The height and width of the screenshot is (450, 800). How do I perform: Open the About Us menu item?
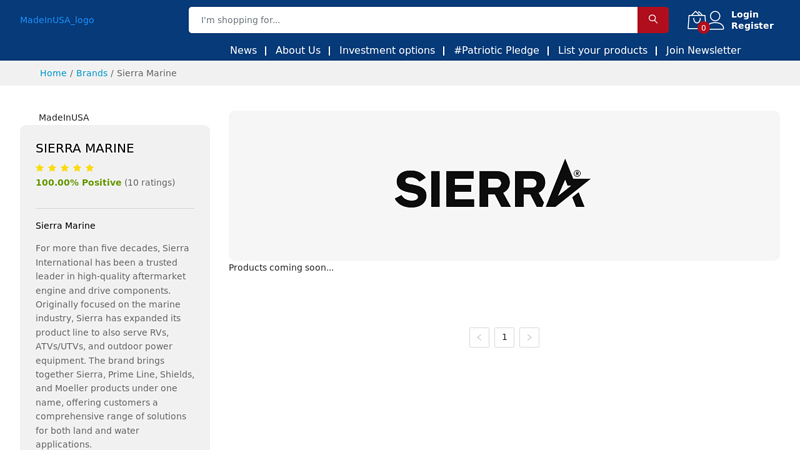coord(298,51)
